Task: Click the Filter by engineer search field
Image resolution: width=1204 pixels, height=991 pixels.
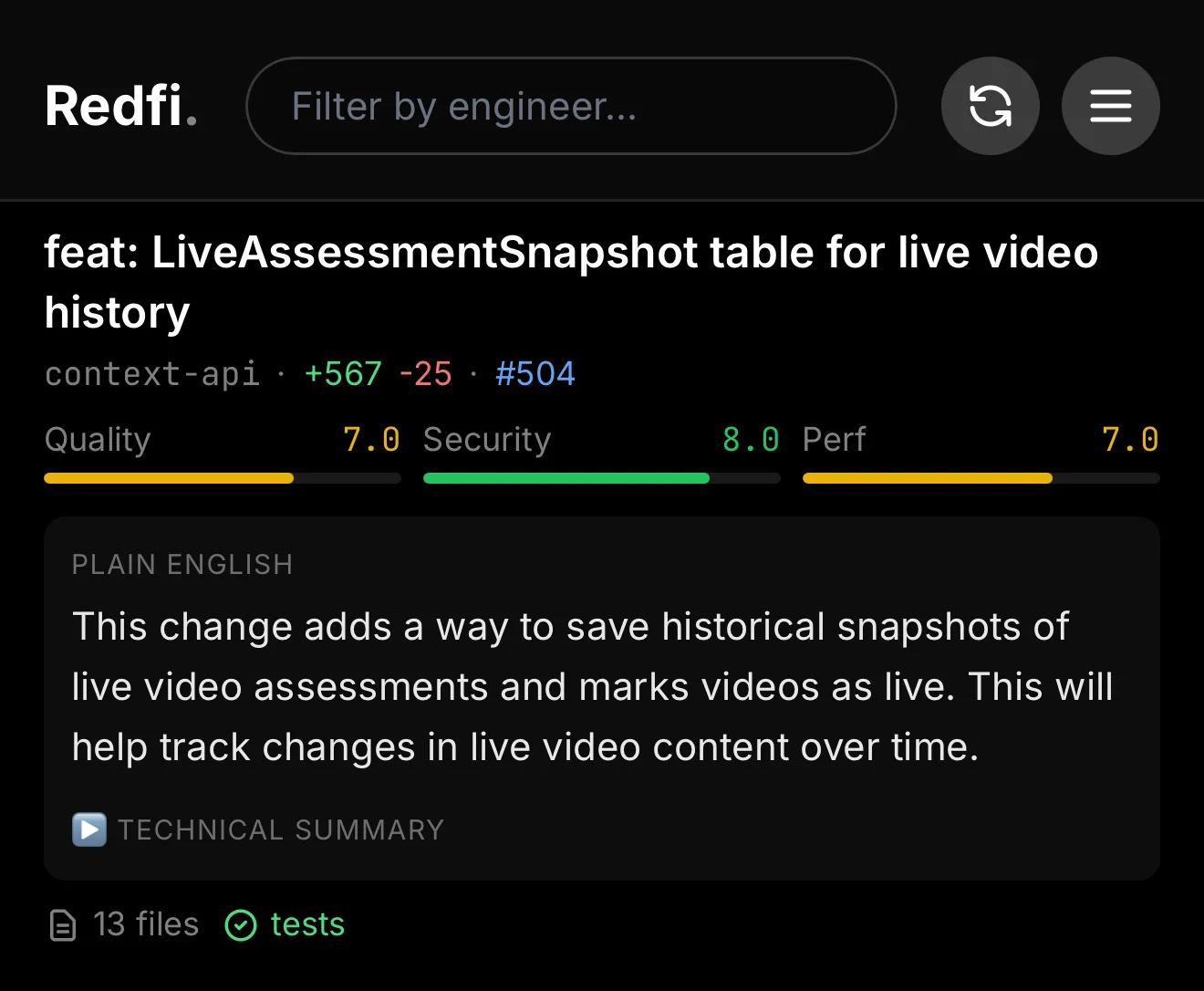Action: click(571, 105)
